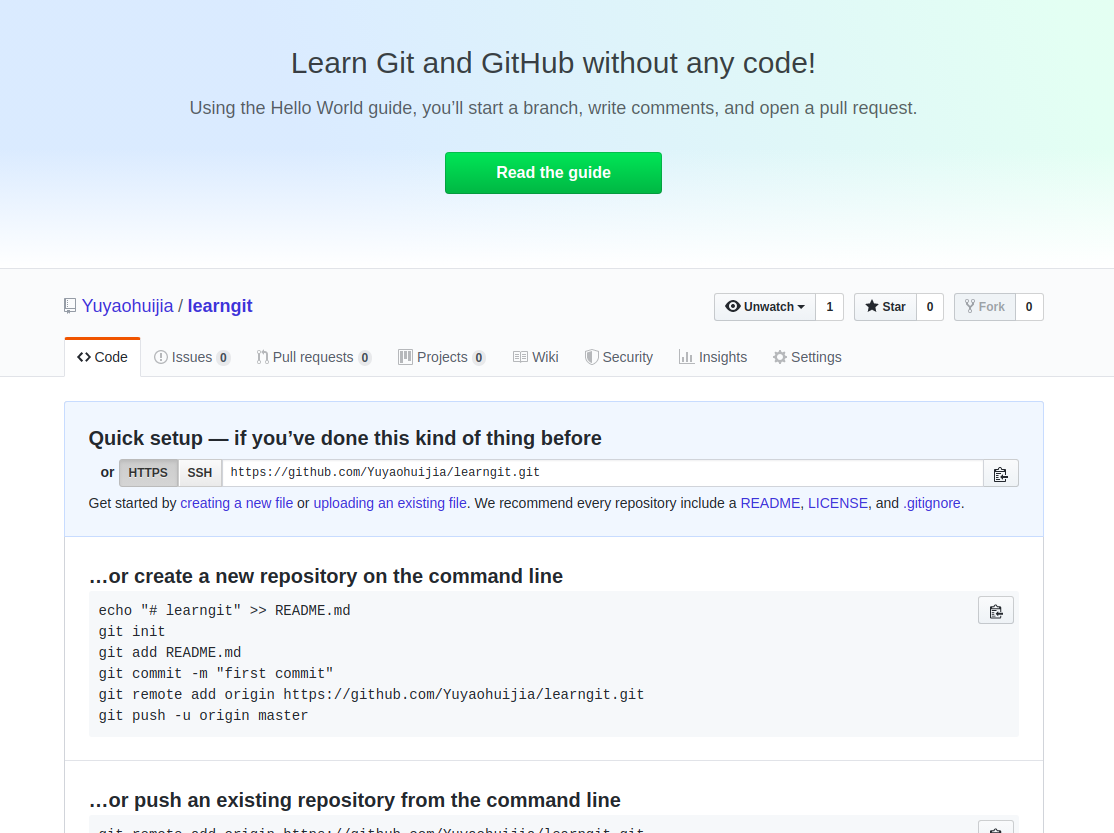Open the Pull requests tab
Screen dimensions: 1114x833
[313, 358]
